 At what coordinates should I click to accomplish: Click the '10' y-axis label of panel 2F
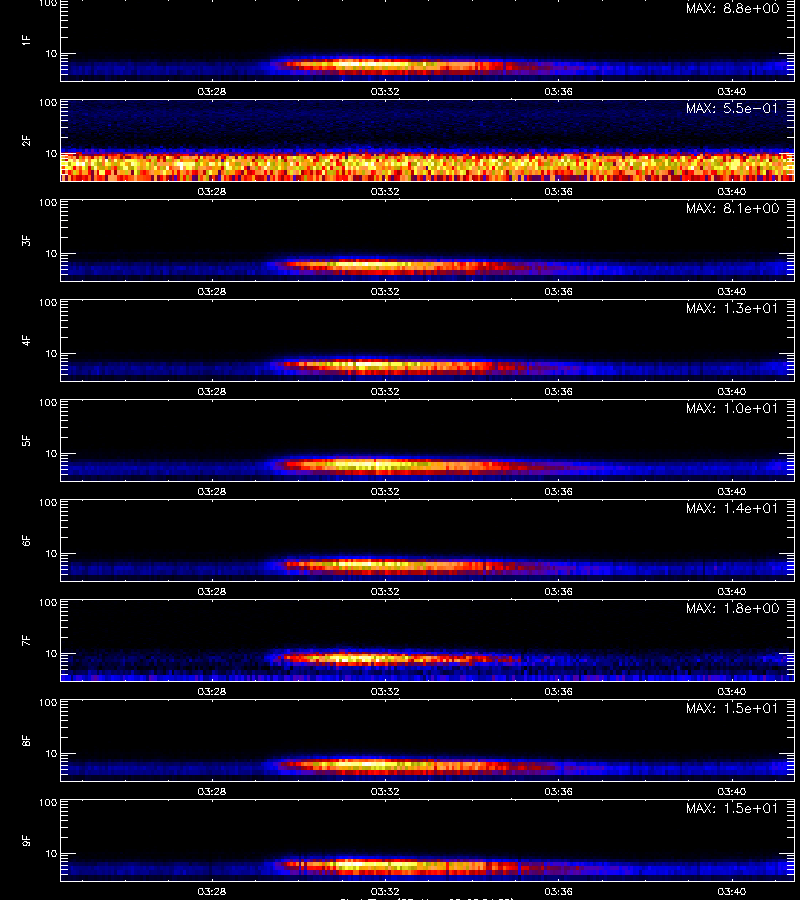click(51, 153)
